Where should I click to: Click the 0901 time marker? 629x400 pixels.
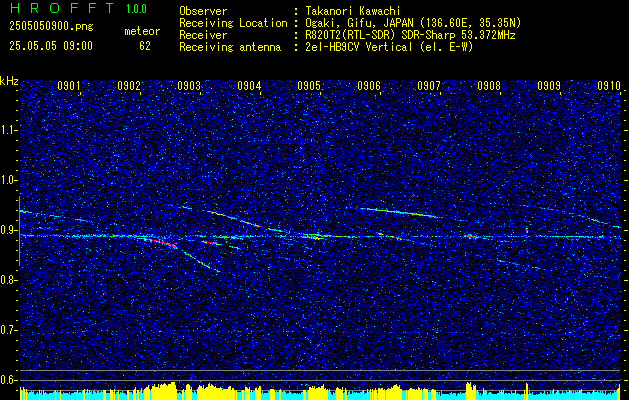[x=69, y=86]
